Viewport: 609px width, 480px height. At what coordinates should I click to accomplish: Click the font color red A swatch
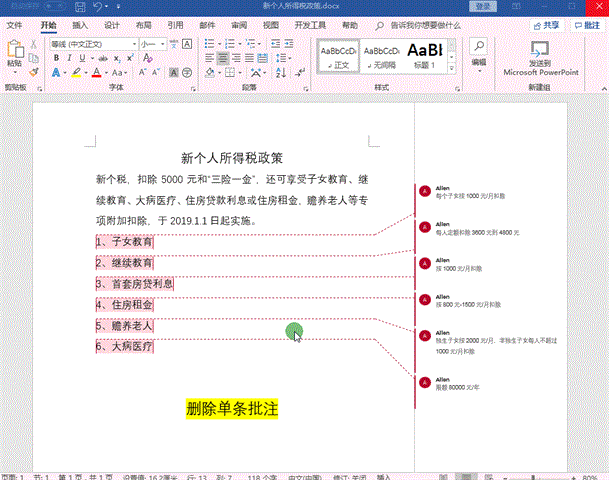coord(96,72)
